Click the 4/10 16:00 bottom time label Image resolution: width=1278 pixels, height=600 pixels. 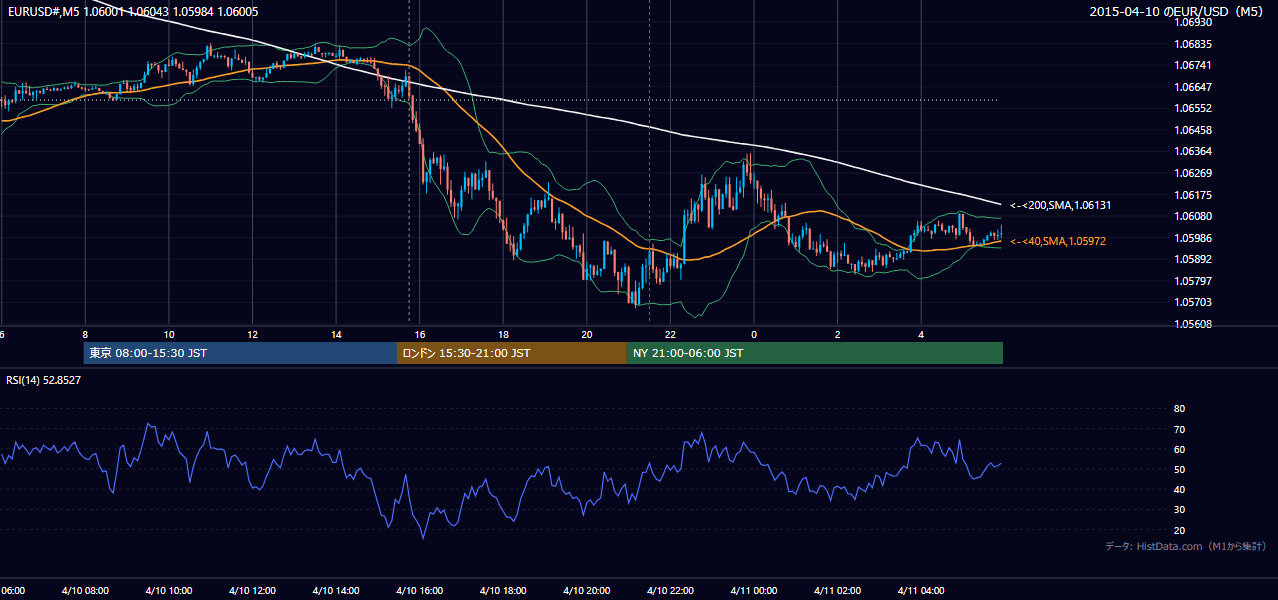419,590
